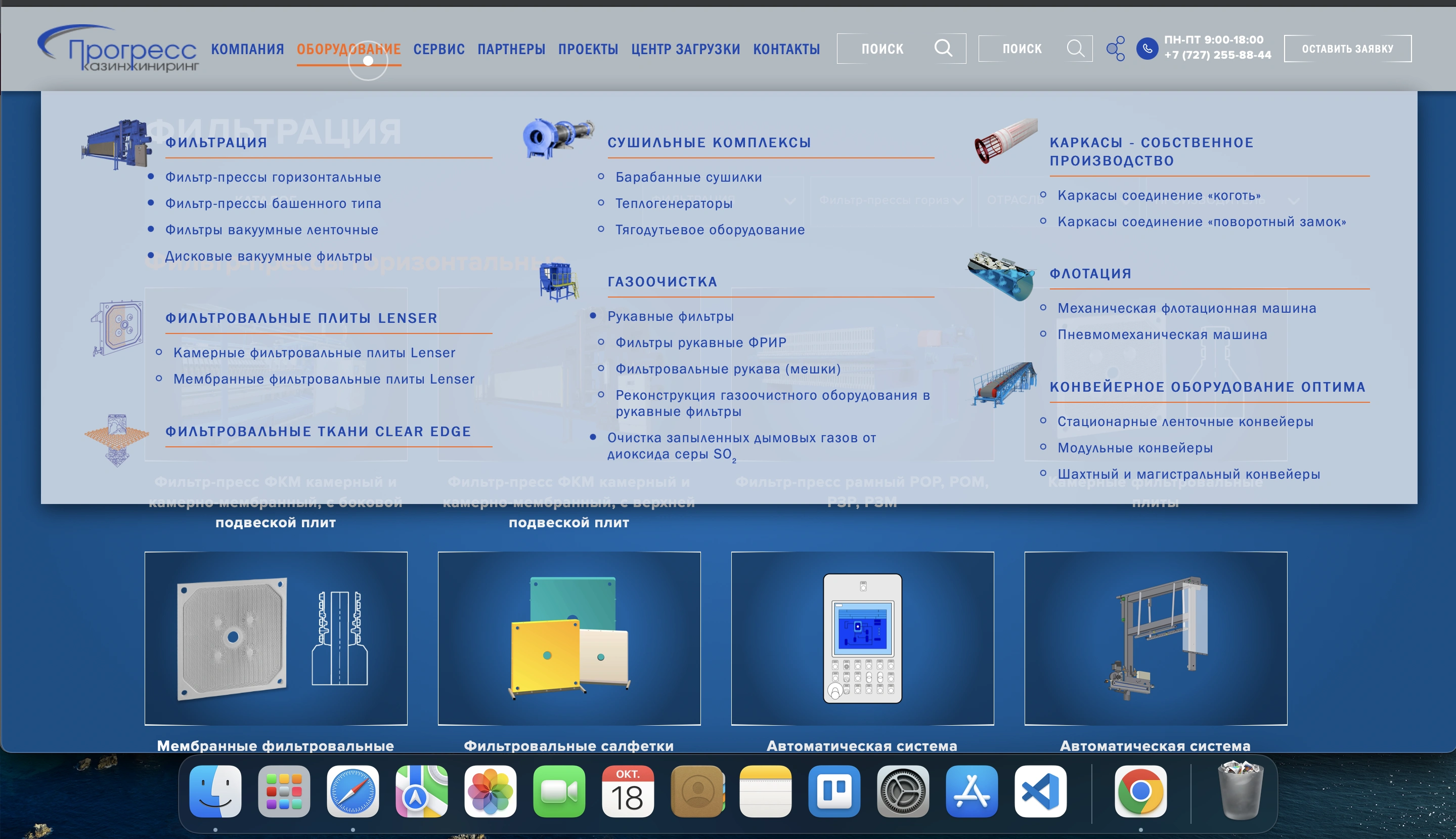The height and width of the screenshot is (839, 1456).
Task: Click the bag cage image beside Каркасы
Action: 1005,141
